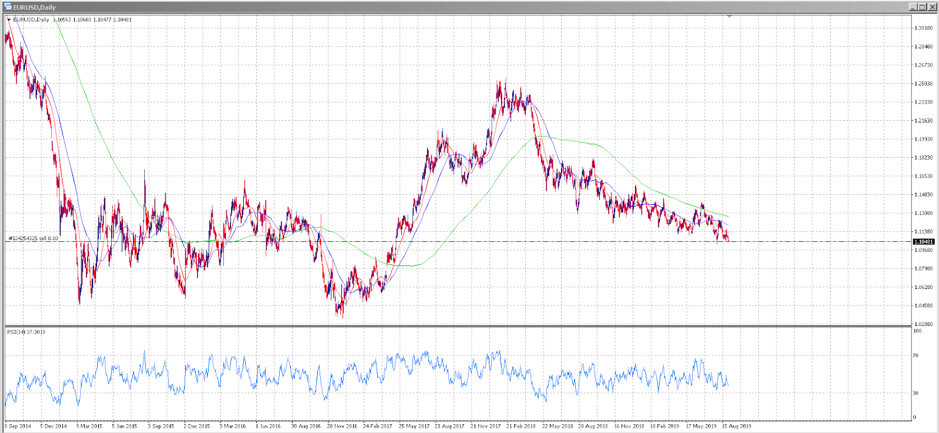Click the RSI scale value 100
The image size is (939, 433).
tap(916, 331)
